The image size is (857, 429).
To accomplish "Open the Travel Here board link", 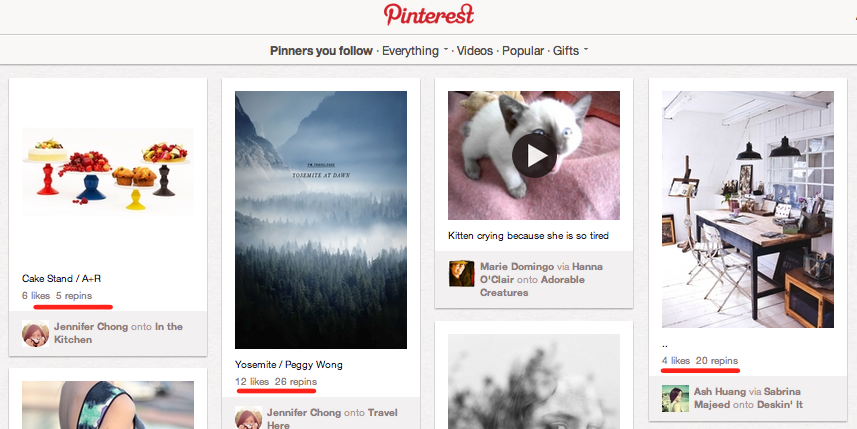I will (332, 419).
